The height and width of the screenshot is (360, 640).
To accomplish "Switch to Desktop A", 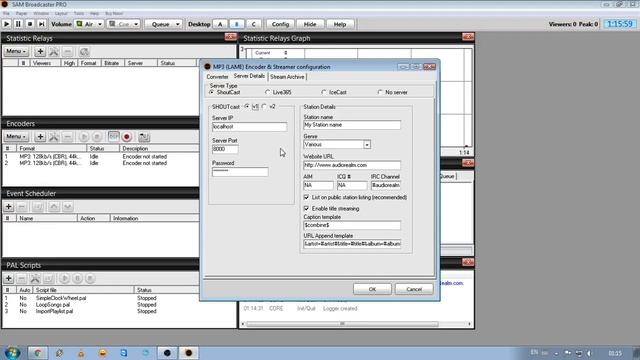I will (x=220, y=24).
